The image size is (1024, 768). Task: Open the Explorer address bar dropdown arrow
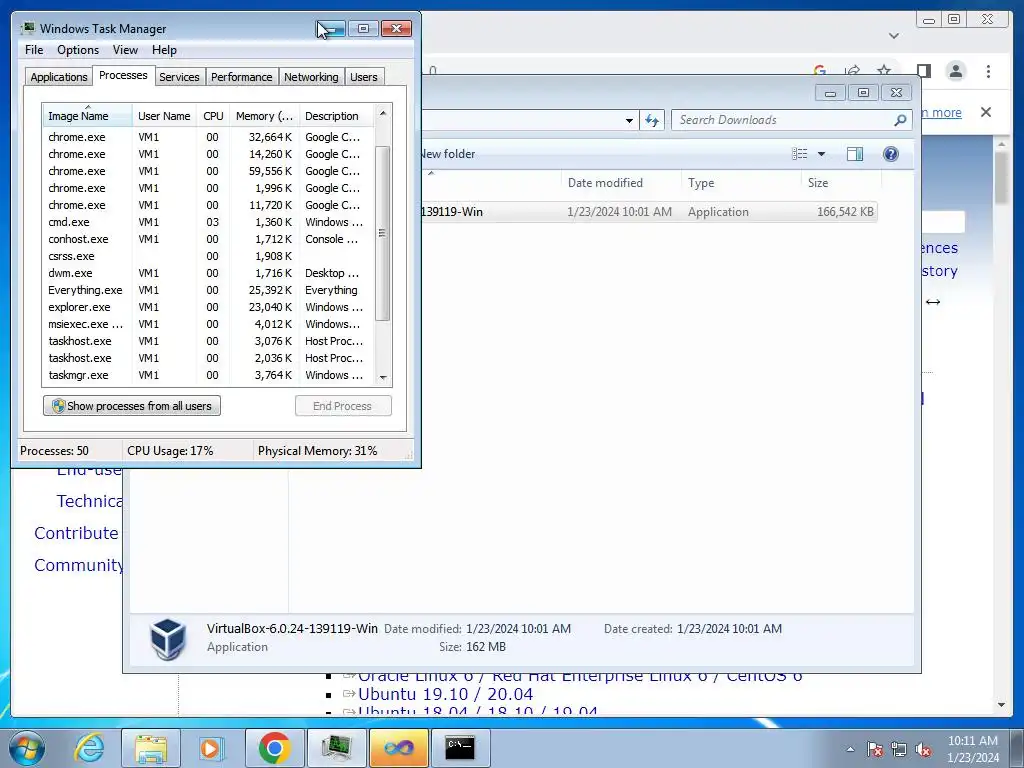(x=629, y=120)
